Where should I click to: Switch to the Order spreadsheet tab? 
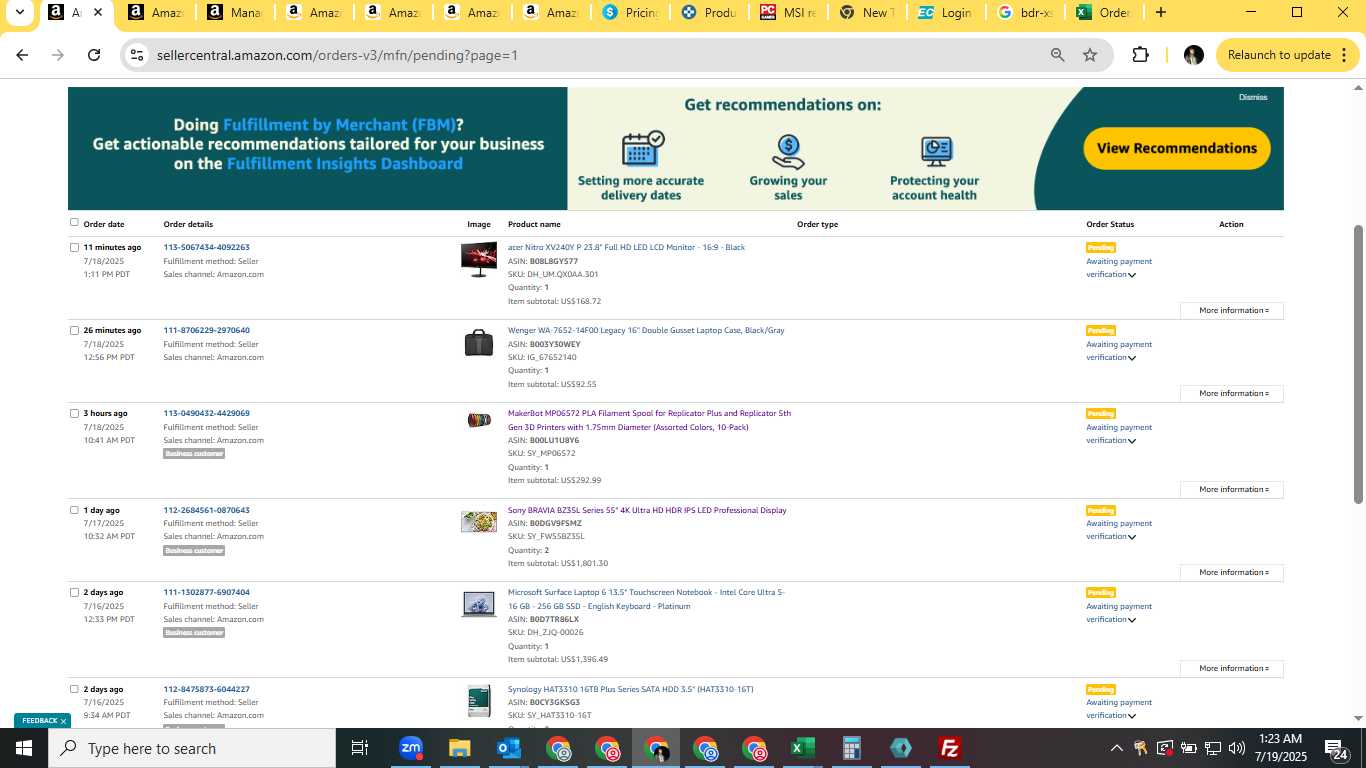pos(1104,13)
